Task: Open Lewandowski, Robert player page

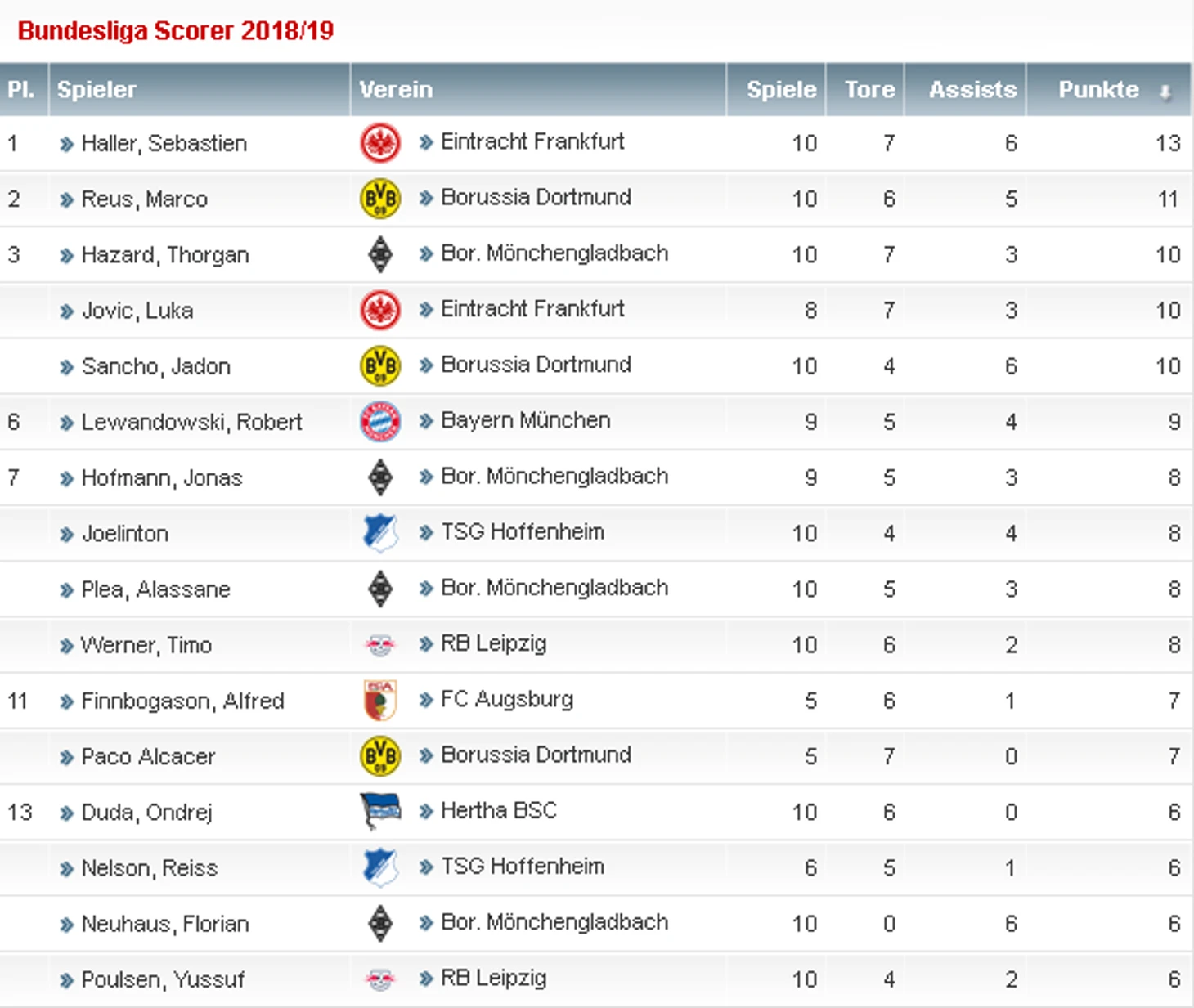Action: pos(191,423)
